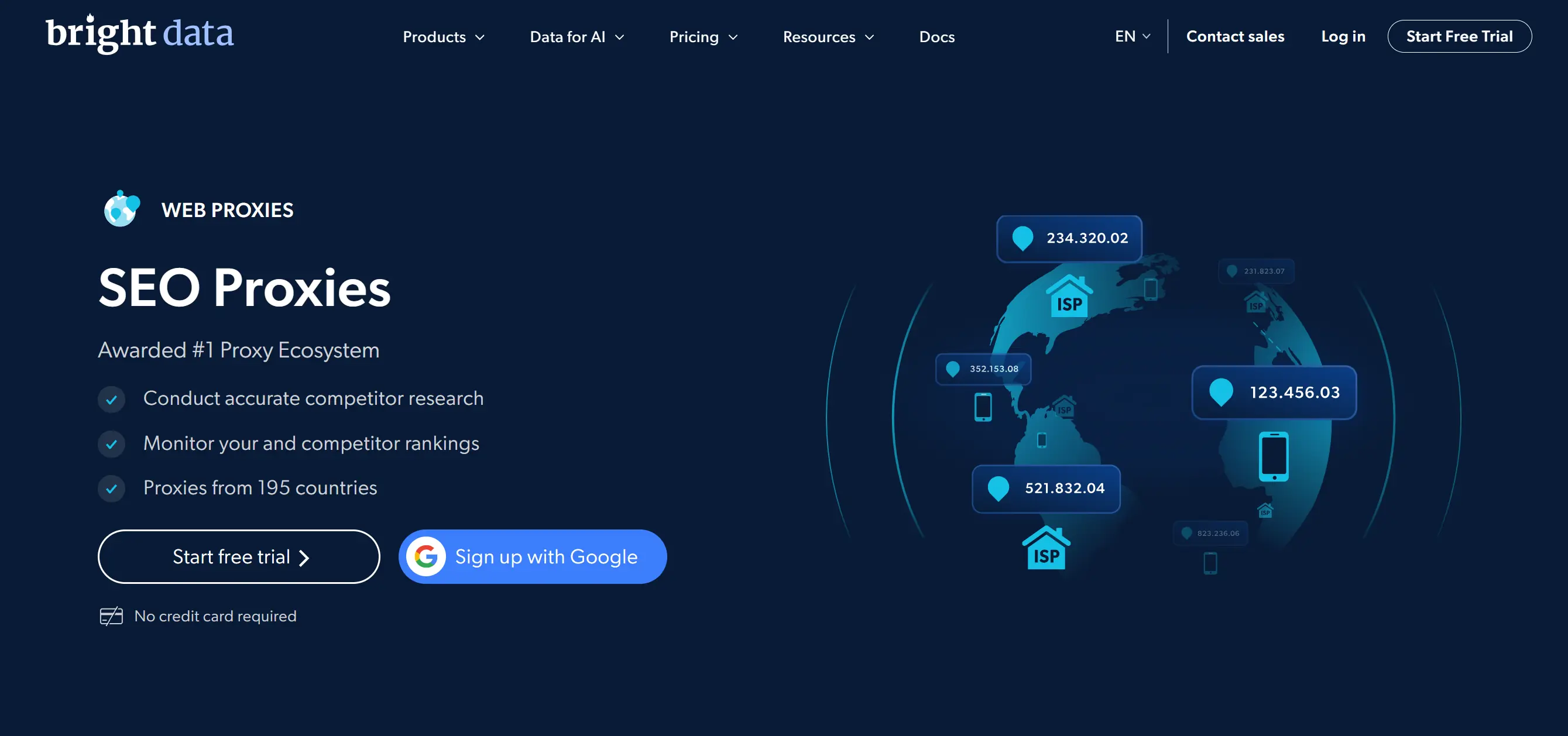Screen dimensions: 1568x736
Task: Click the pin icon in the 521.832.04 badge
Action: pyautogui.click(x=999, y=489)
